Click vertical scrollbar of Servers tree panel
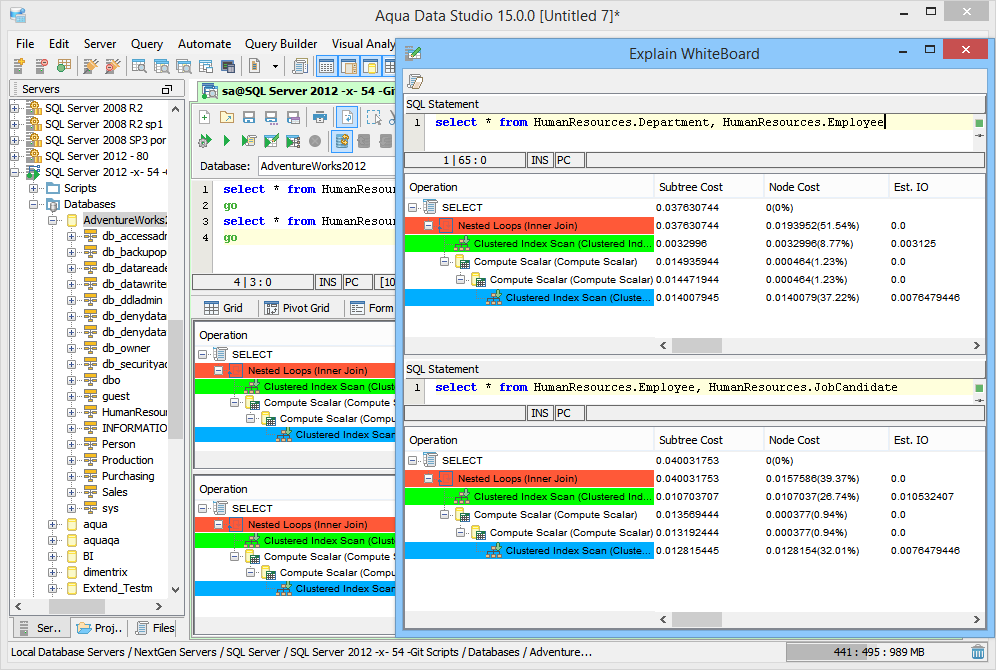996x670 pixels. pos(176,379)
